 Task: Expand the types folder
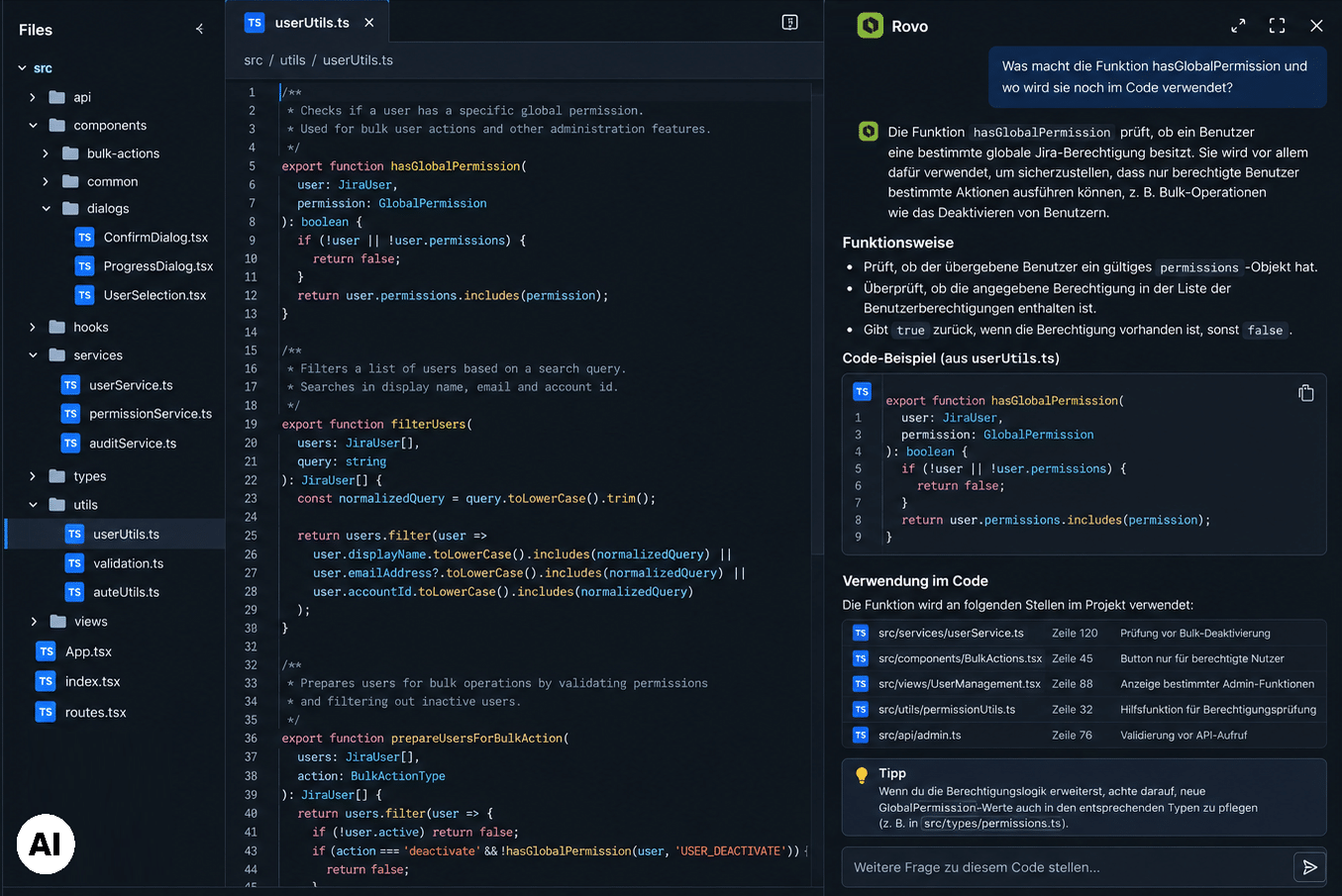[33, 476]
